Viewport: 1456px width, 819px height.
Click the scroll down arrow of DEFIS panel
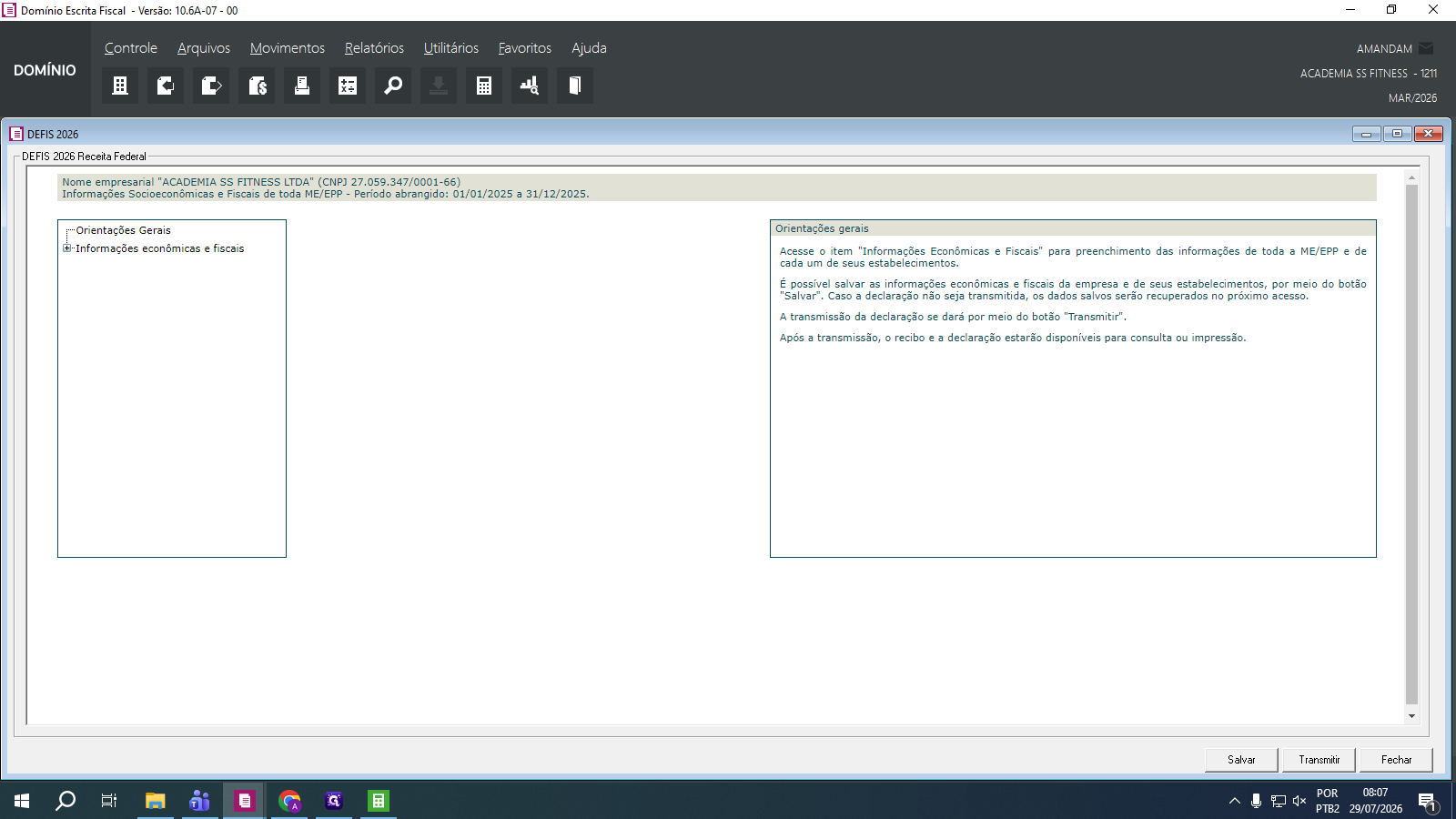pos(1412,716)
